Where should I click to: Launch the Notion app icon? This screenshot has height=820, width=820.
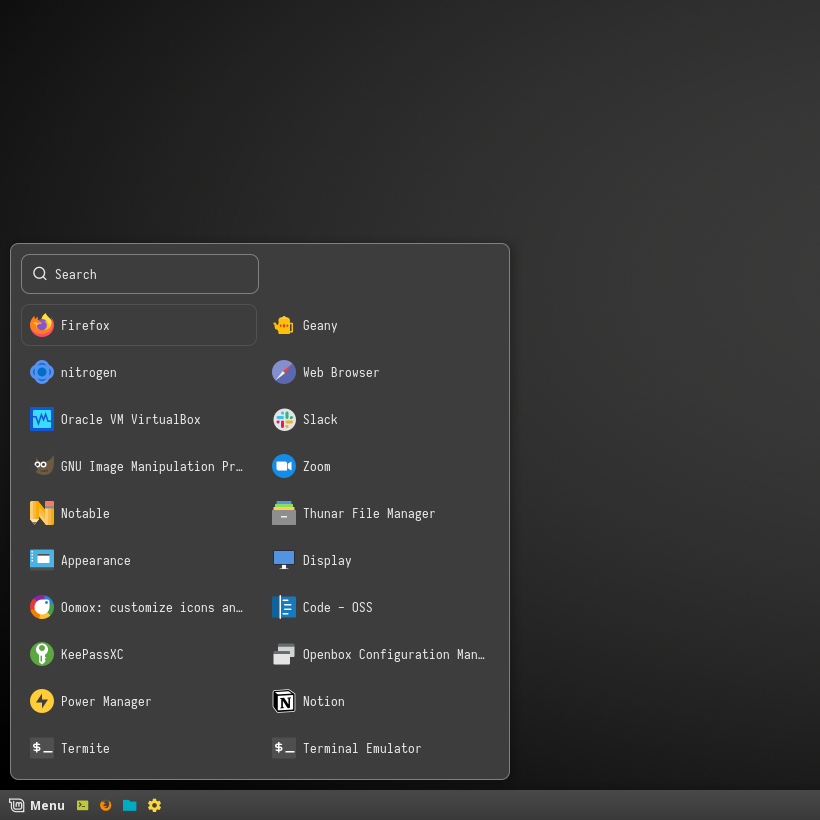(284, 701)
